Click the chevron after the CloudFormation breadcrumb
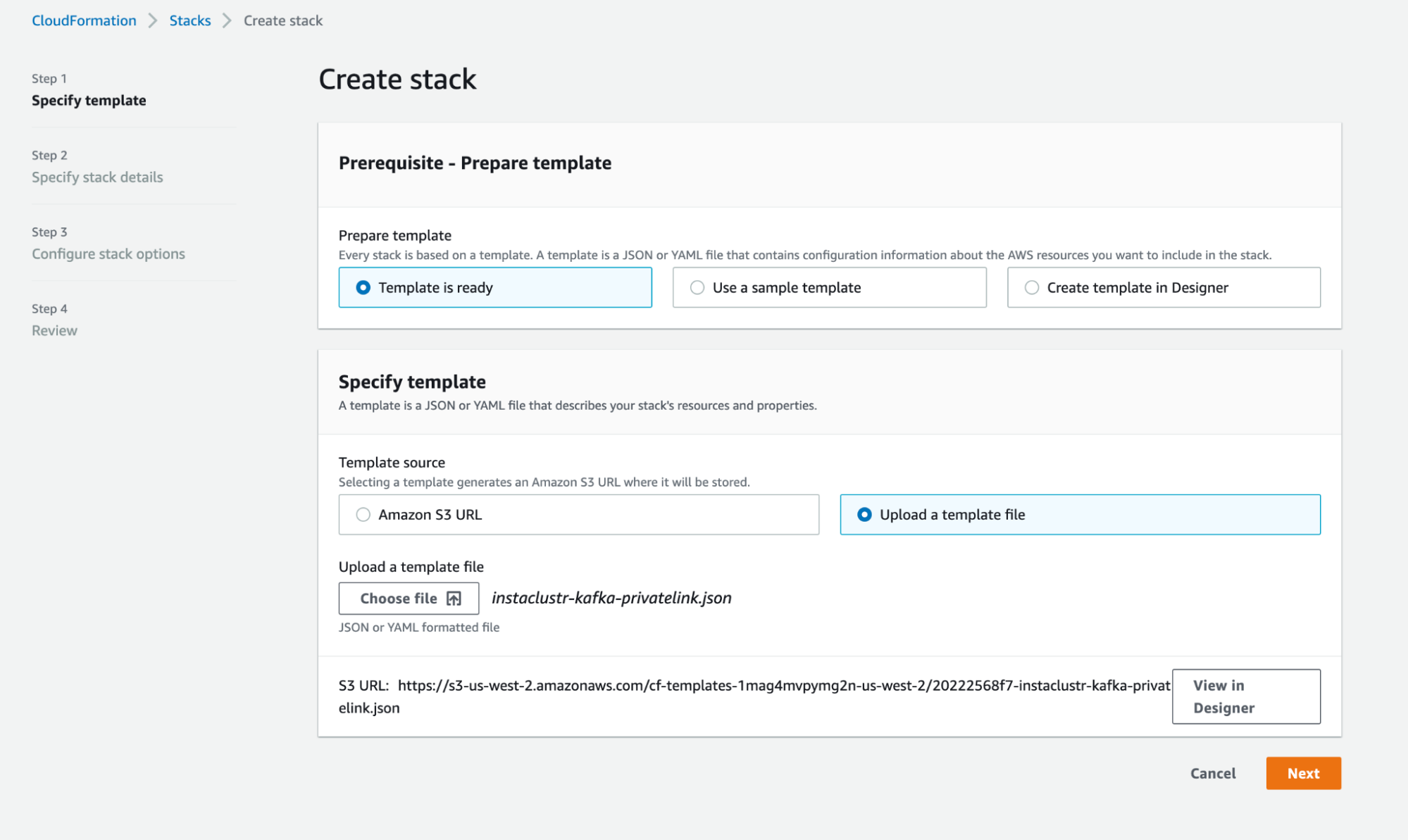This screenshot has height=840, width=1408. pyautogui.click(x=153, y=20)
